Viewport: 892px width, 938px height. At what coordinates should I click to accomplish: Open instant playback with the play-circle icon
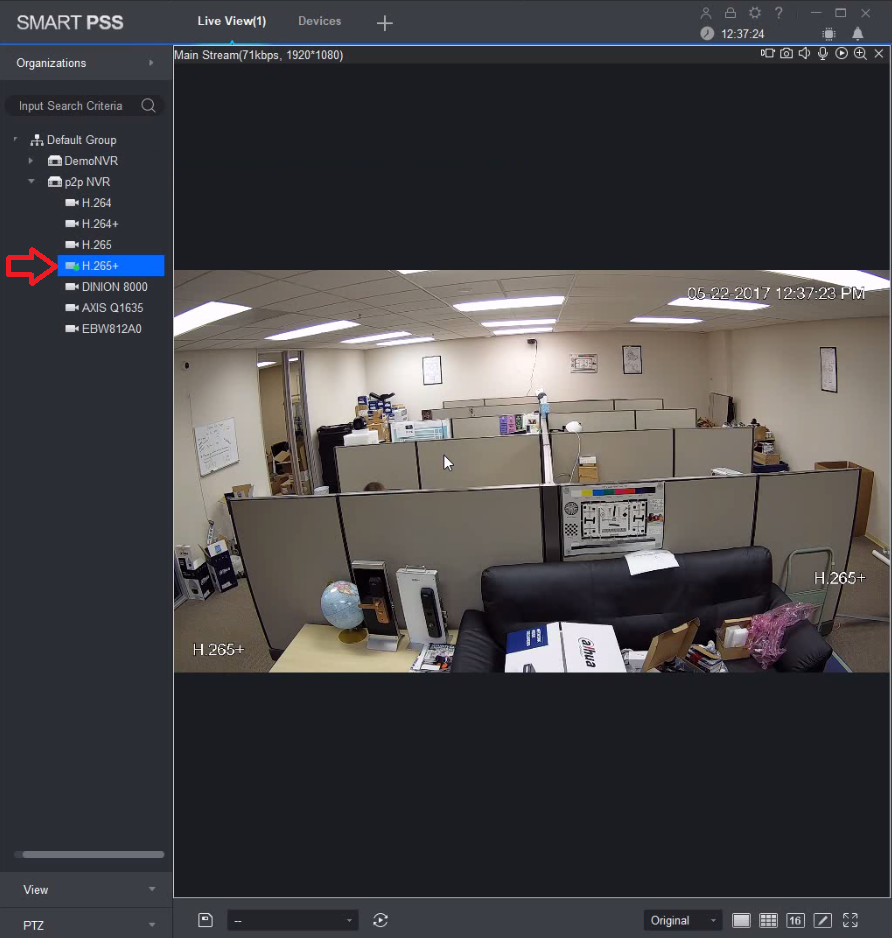coord(842,53)
